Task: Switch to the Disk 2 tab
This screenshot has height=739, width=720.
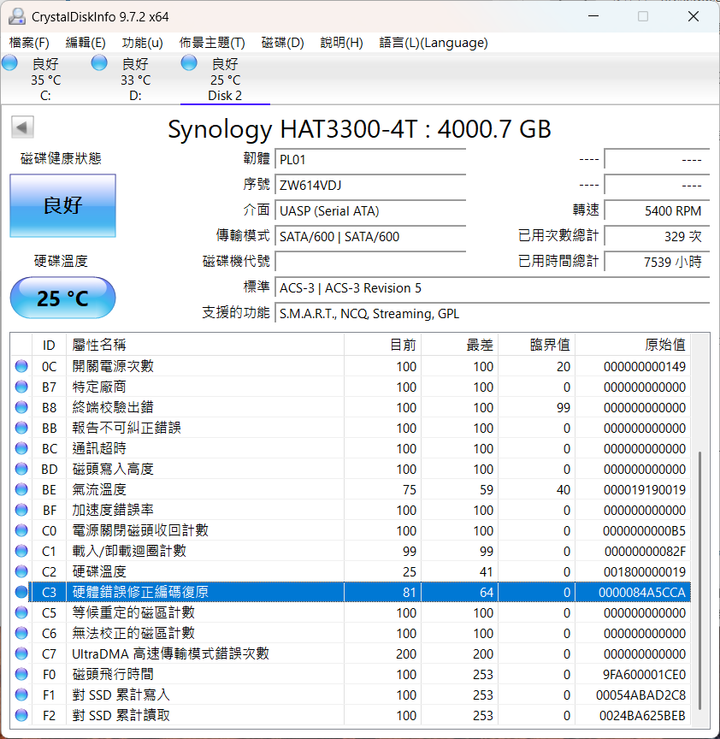Action: point(225,80)
